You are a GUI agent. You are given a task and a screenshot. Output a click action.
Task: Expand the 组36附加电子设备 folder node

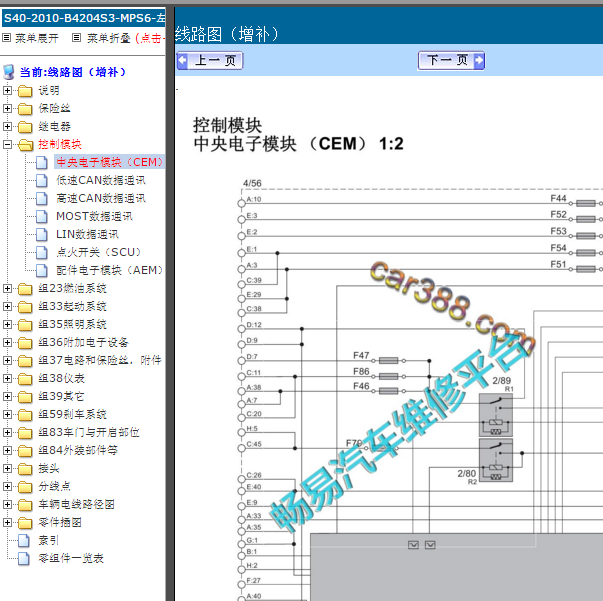tap(7, 342)
